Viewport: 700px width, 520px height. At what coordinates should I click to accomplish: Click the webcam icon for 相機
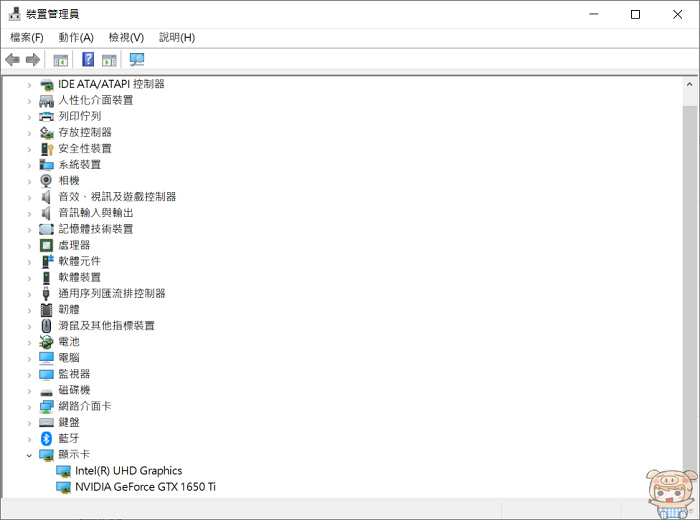point(46,181)
